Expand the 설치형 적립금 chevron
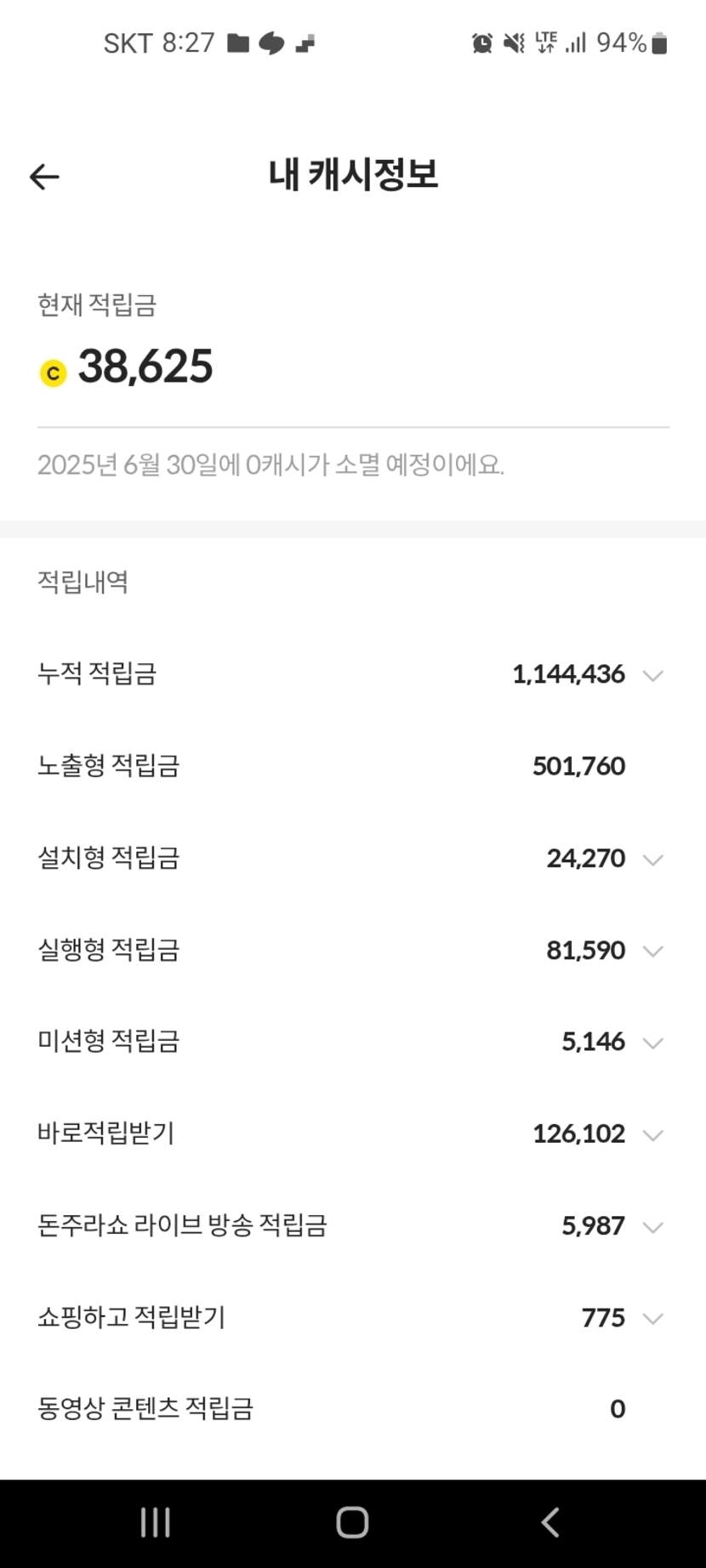This screenshot has width=706, height=1568. [x=652, y=859]
